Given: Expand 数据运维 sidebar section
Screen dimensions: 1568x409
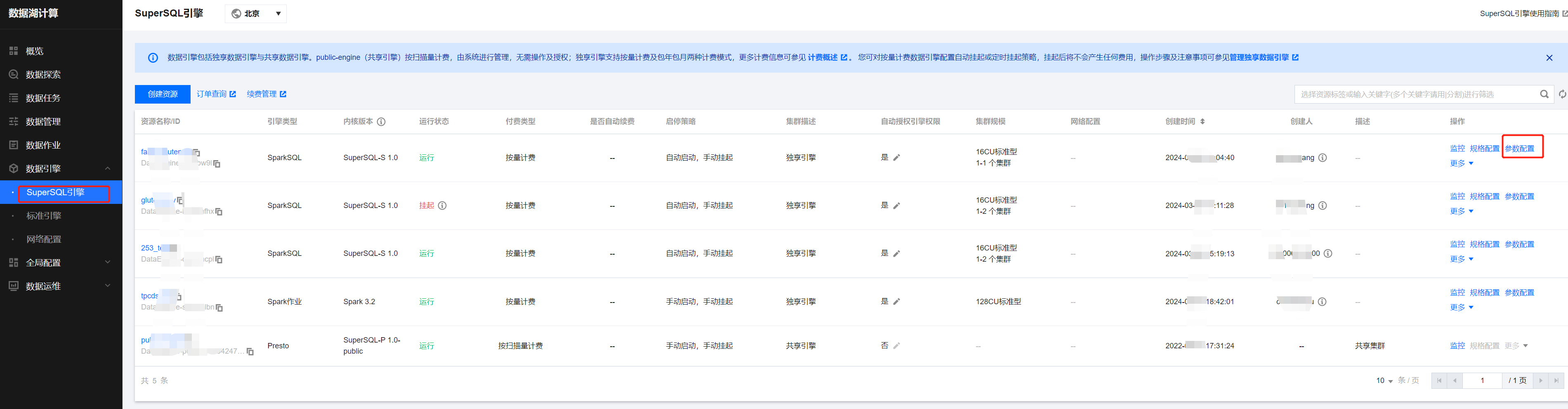Looking at the screenshot, I should [x=61, y=286].
